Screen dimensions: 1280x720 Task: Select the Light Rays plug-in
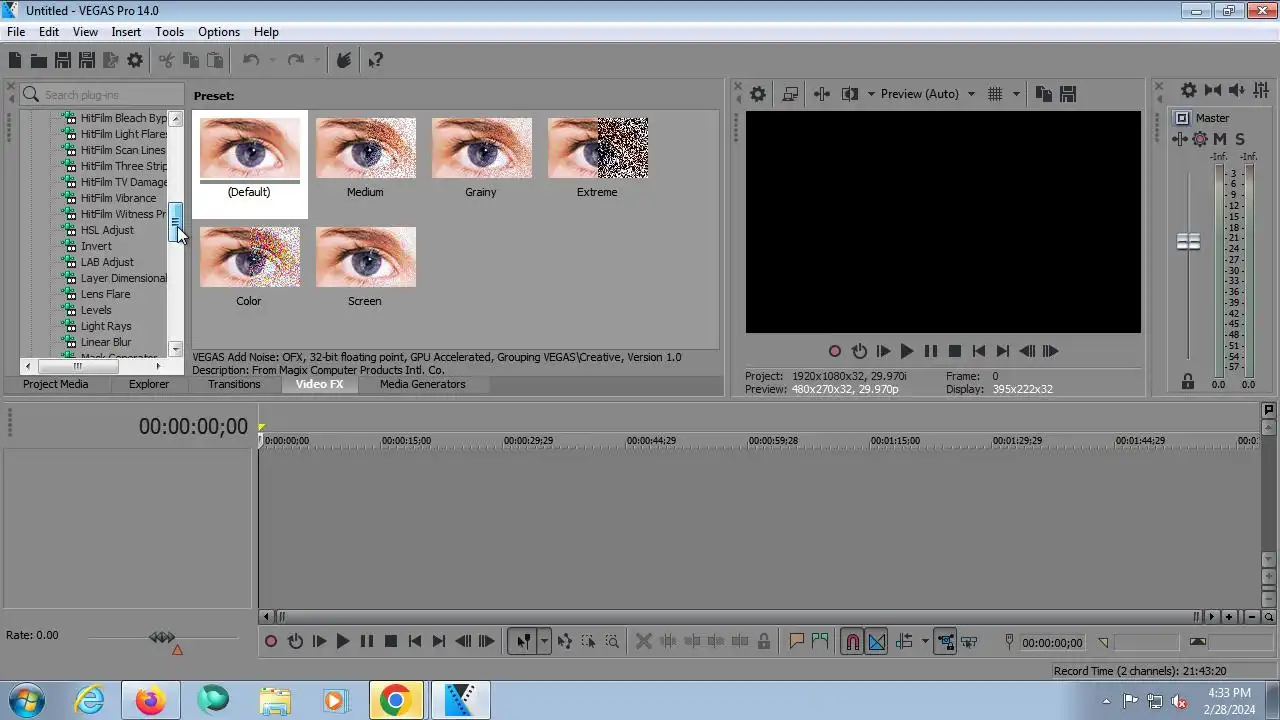click(106, 326)
